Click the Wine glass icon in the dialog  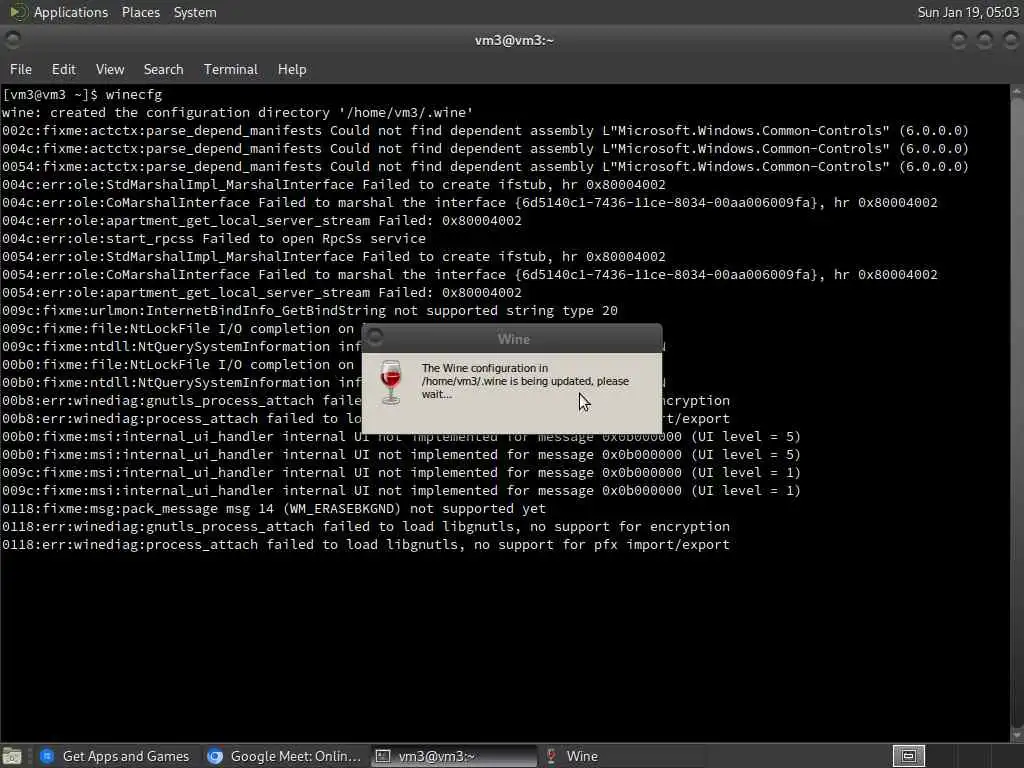(x=391, y=382)
